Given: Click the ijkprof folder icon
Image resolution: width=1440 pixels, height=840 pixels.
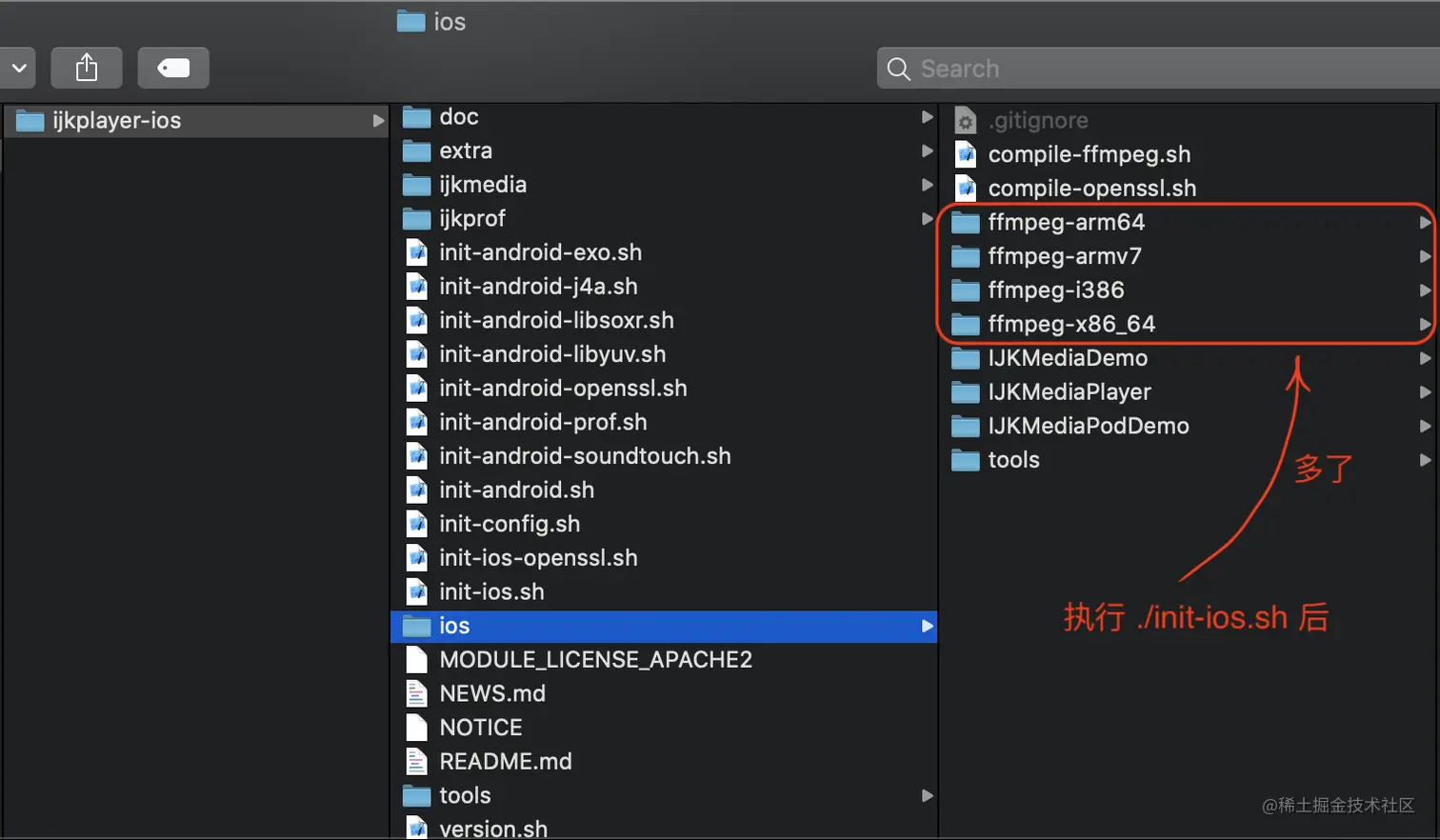Looking at the screenshot, I should [416, 219].
